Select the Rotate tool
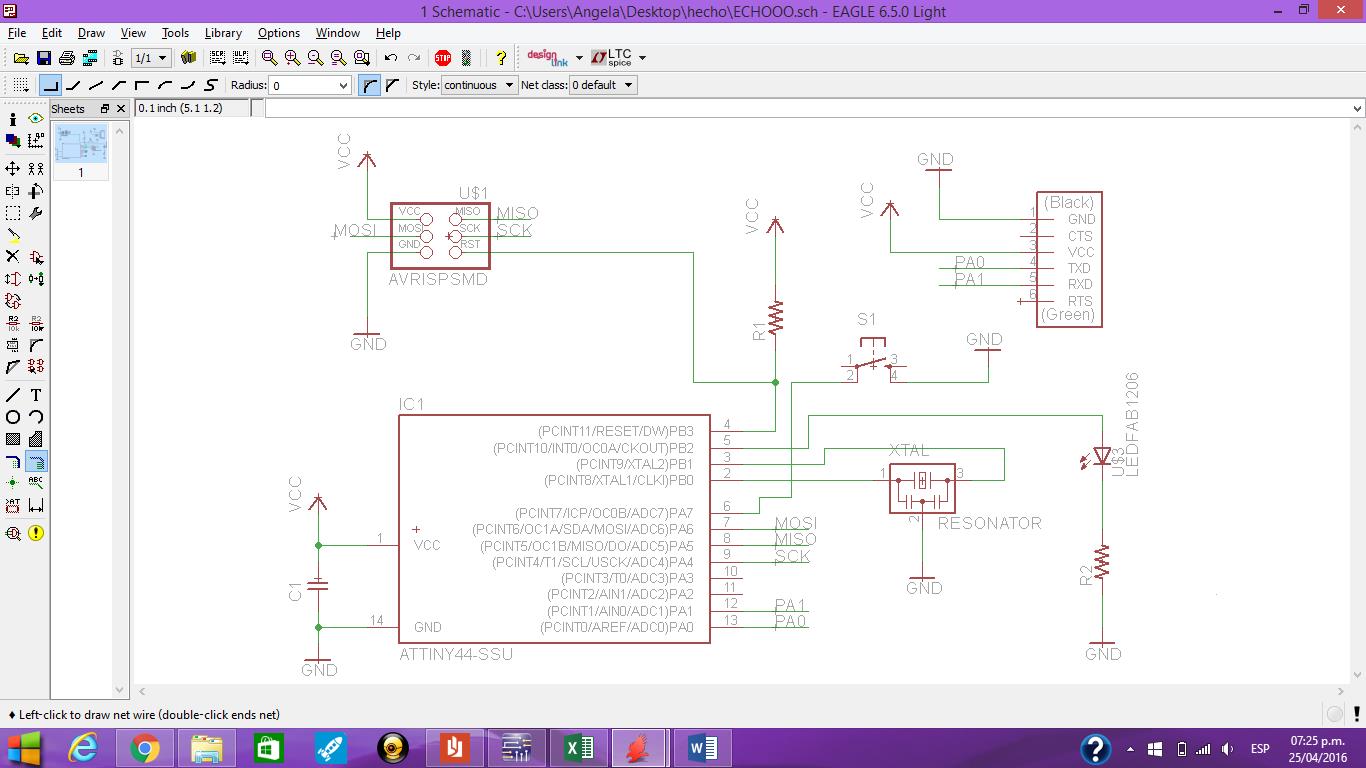Viewport: 1366px width, 768px height. [x=36, y=190]
